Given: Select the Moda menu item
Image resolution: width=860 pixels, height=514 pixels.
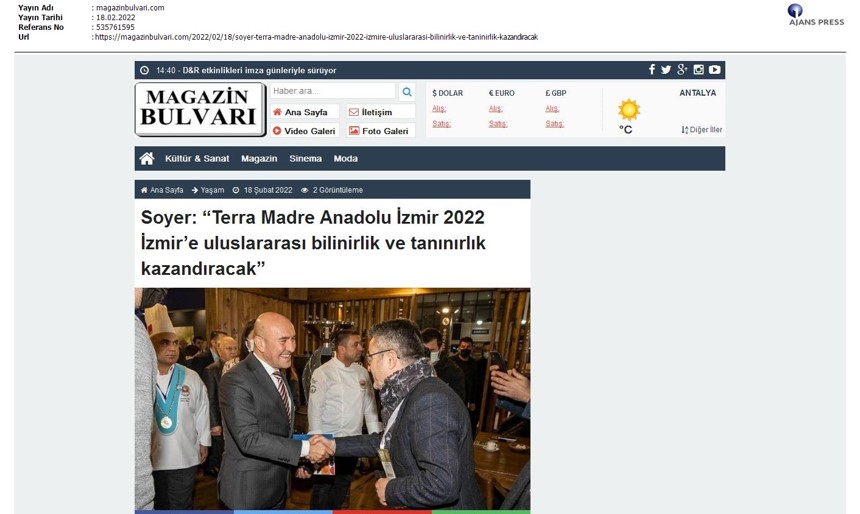Looking at the screenshot, I should click(x=346, y=159).
